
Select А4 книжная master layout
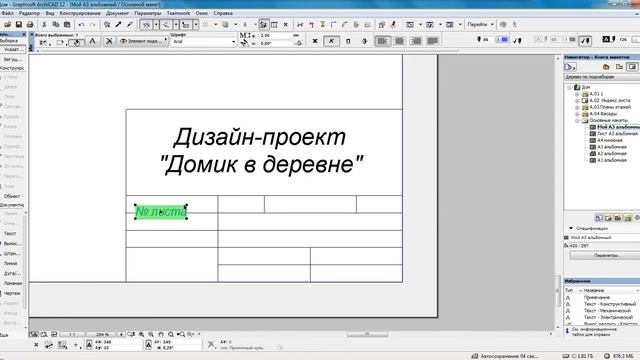tap(610, 140)
